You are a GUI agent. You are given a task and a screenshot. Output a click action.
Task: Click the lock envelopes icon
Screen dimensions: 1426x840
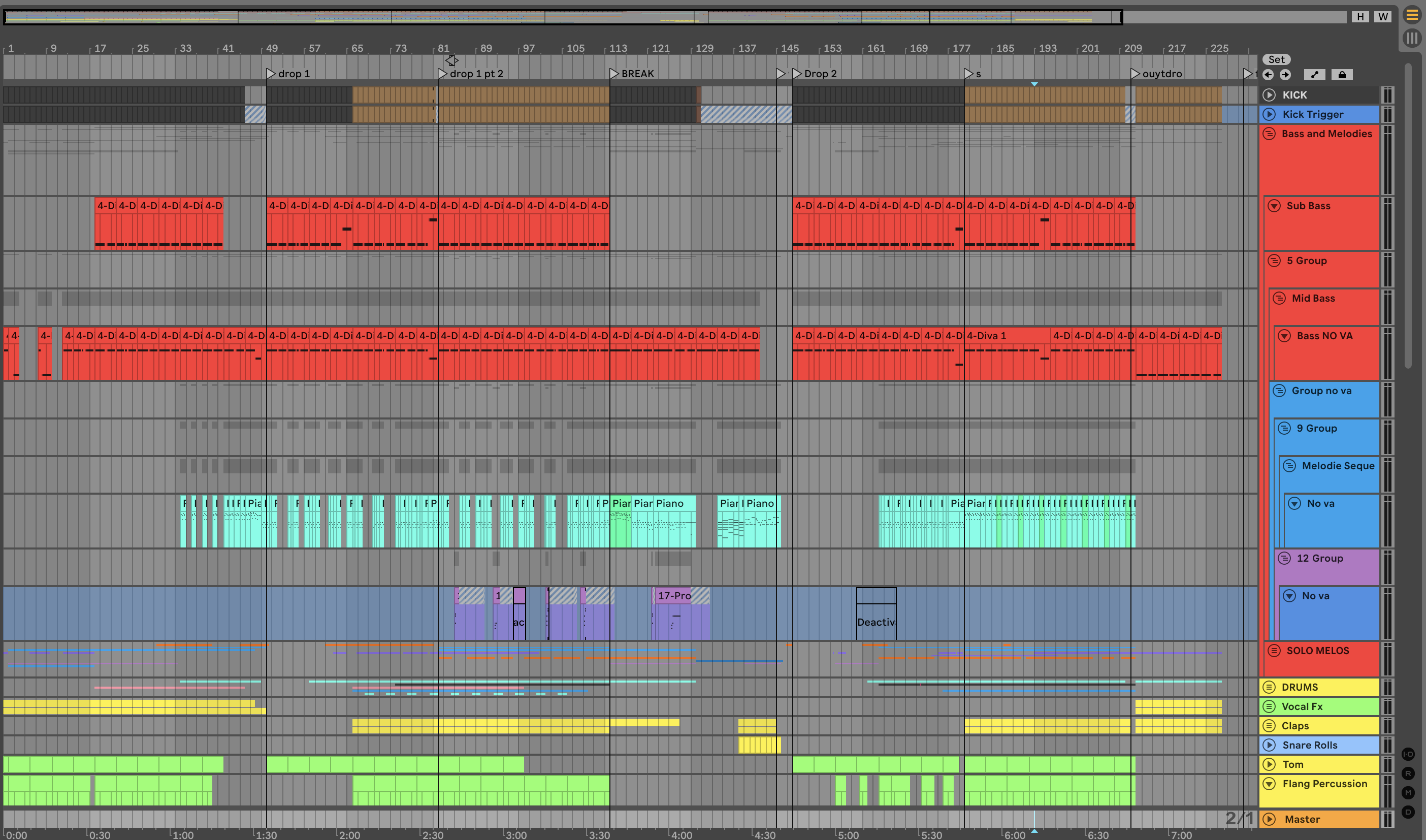pos(1342,75)
